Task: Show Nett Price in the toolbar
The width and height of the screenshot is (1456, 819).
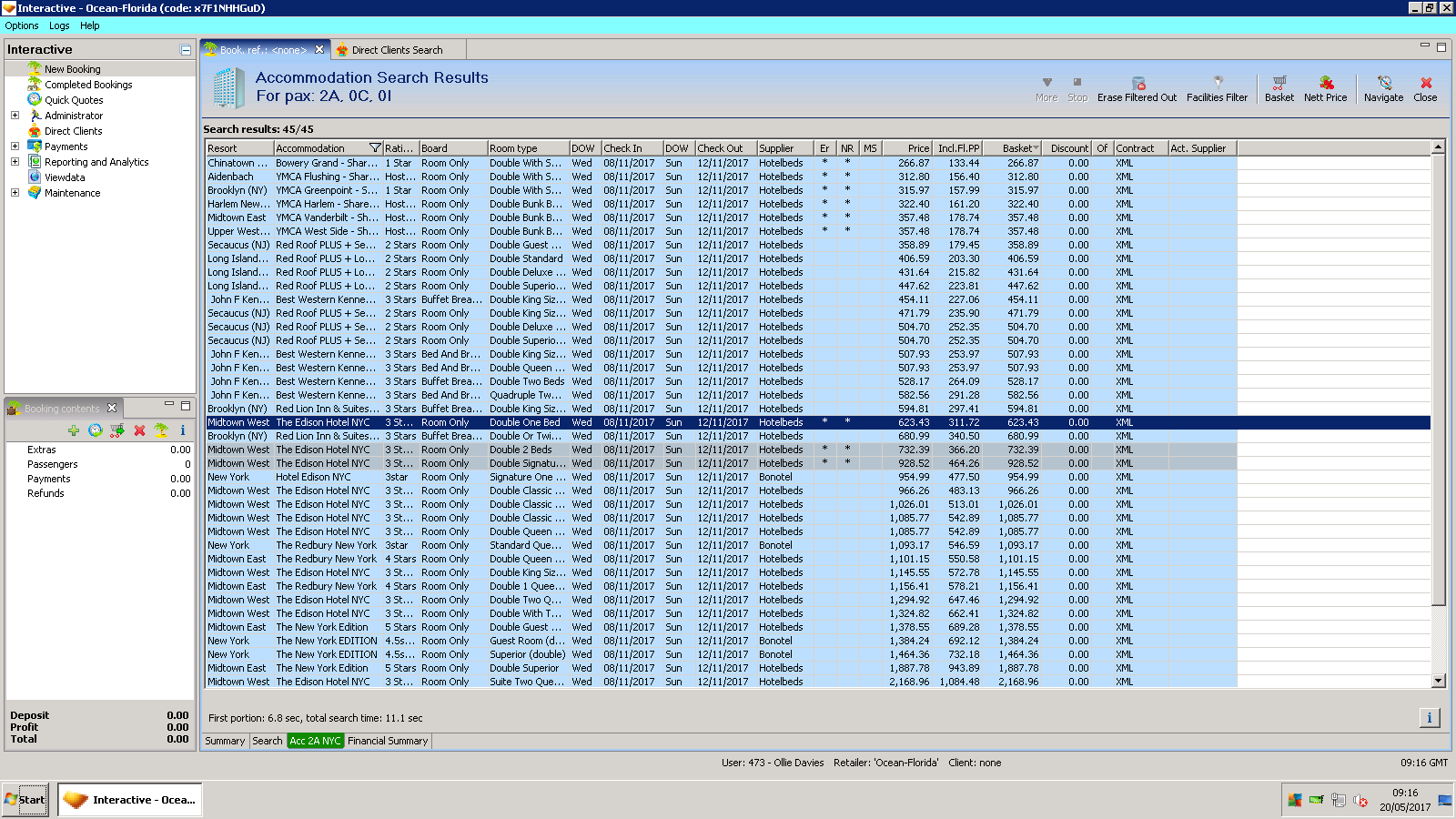Action: (x=1326, y=83)
